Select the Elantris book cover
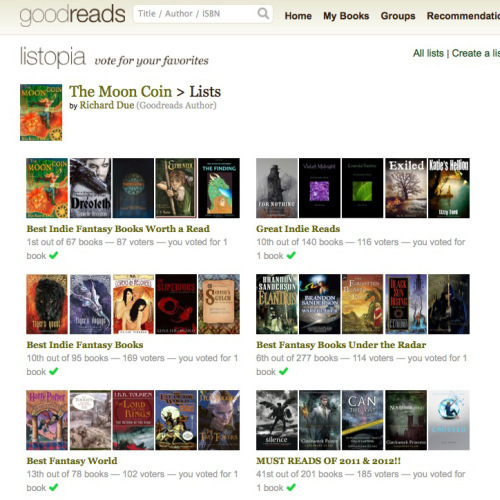The width and height of the screenshot is (500, 500). pyautogui.click(x=277, y=304)
